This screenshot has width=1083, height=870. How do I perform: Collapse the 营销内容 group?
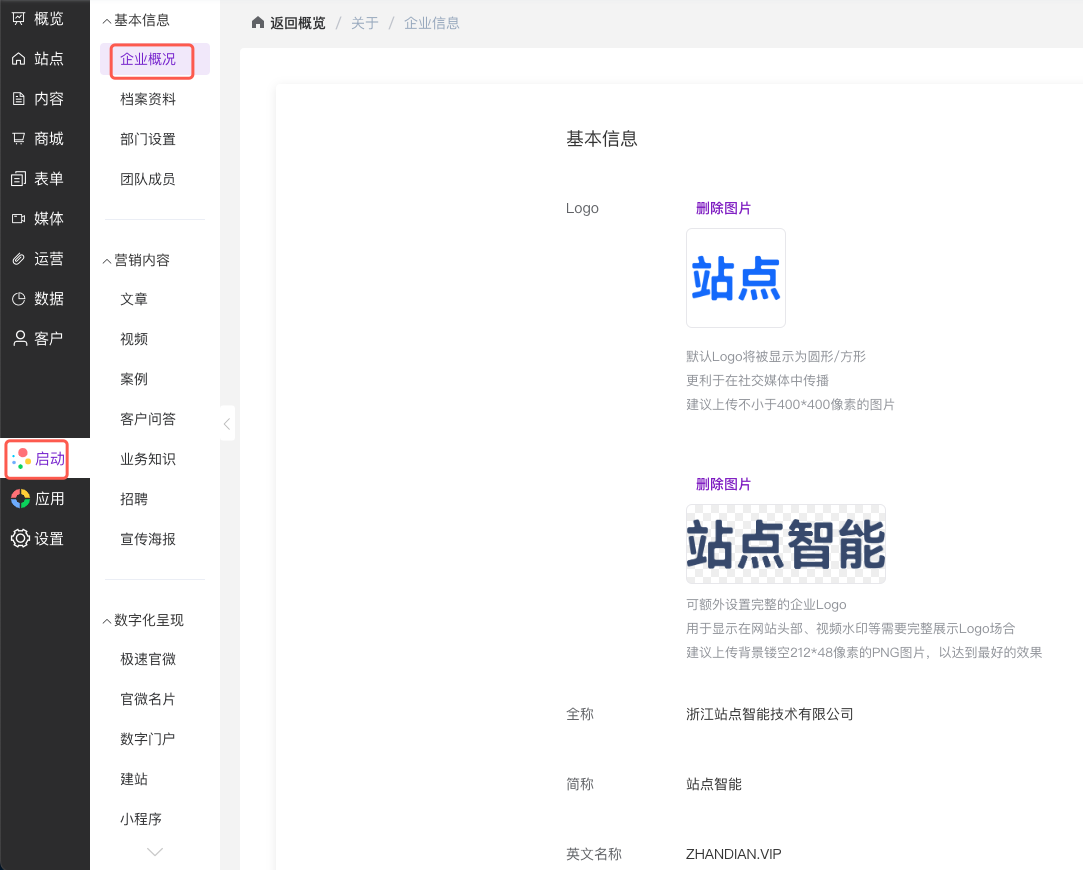pyautogui.click(x=107, y=260)
